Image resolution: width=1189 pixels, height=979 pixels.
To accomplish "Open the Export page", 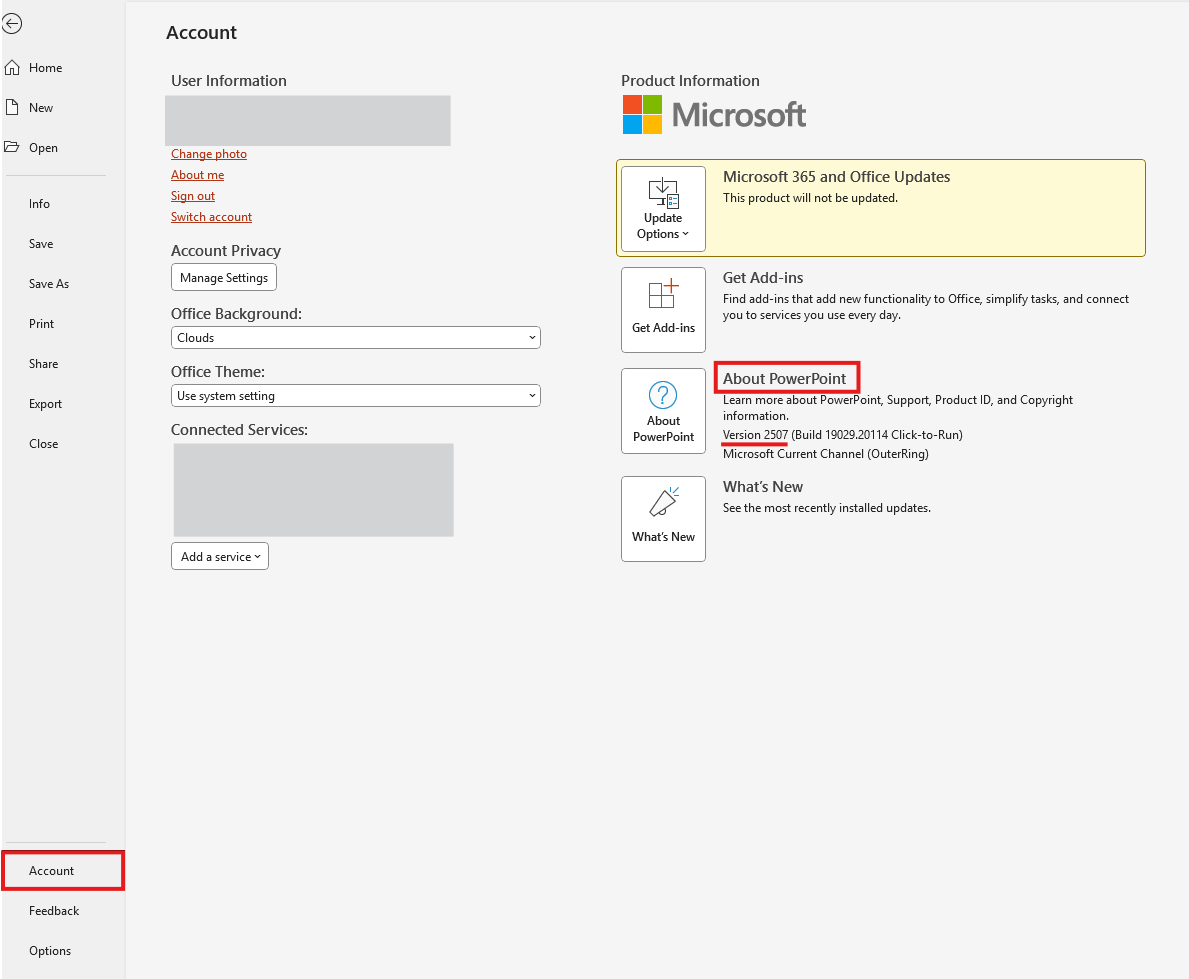I will click(x=45, y=404).
